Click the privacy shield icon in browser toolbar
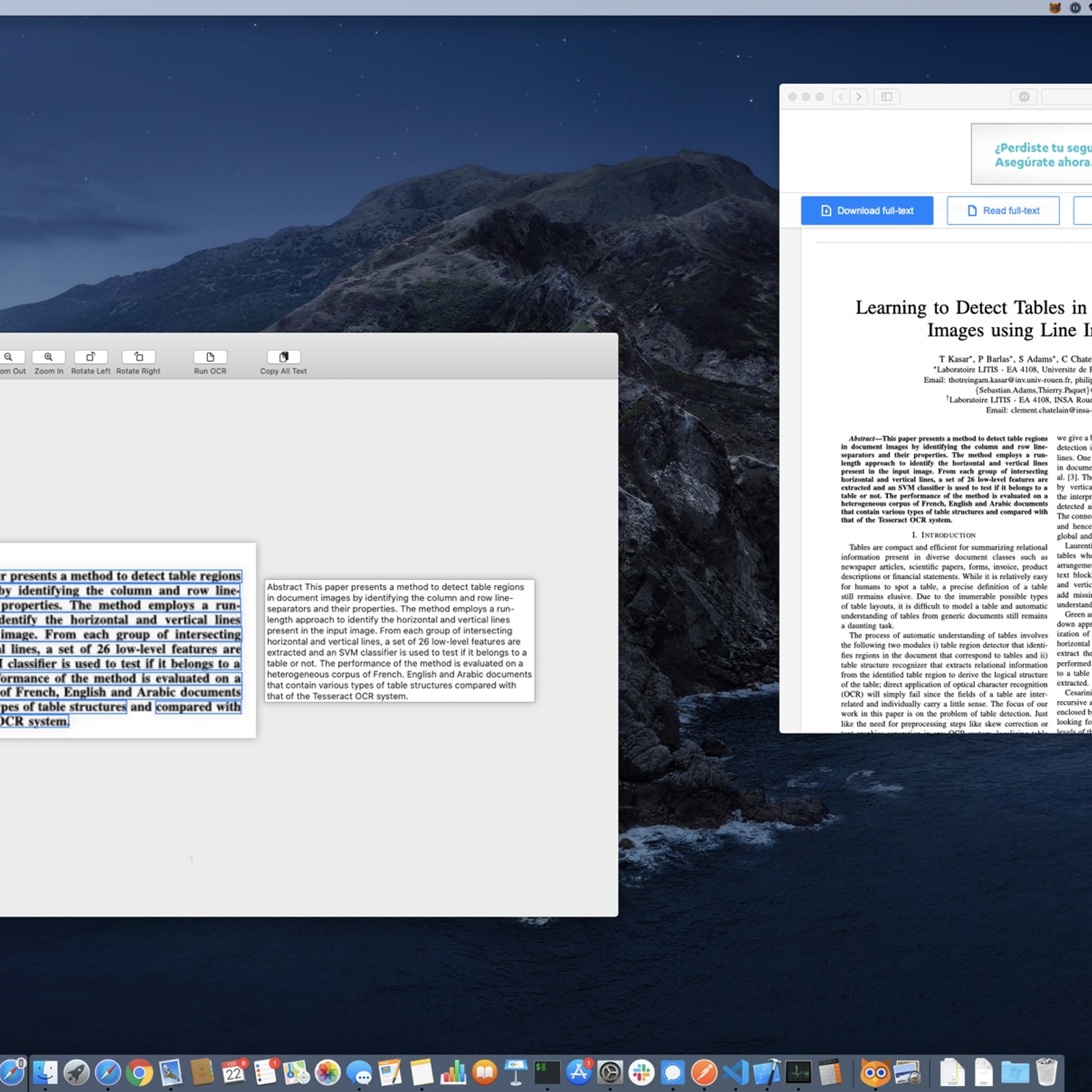Screen dimensions: 1092x1092 pyautogui.click(x=1024, y=97)
